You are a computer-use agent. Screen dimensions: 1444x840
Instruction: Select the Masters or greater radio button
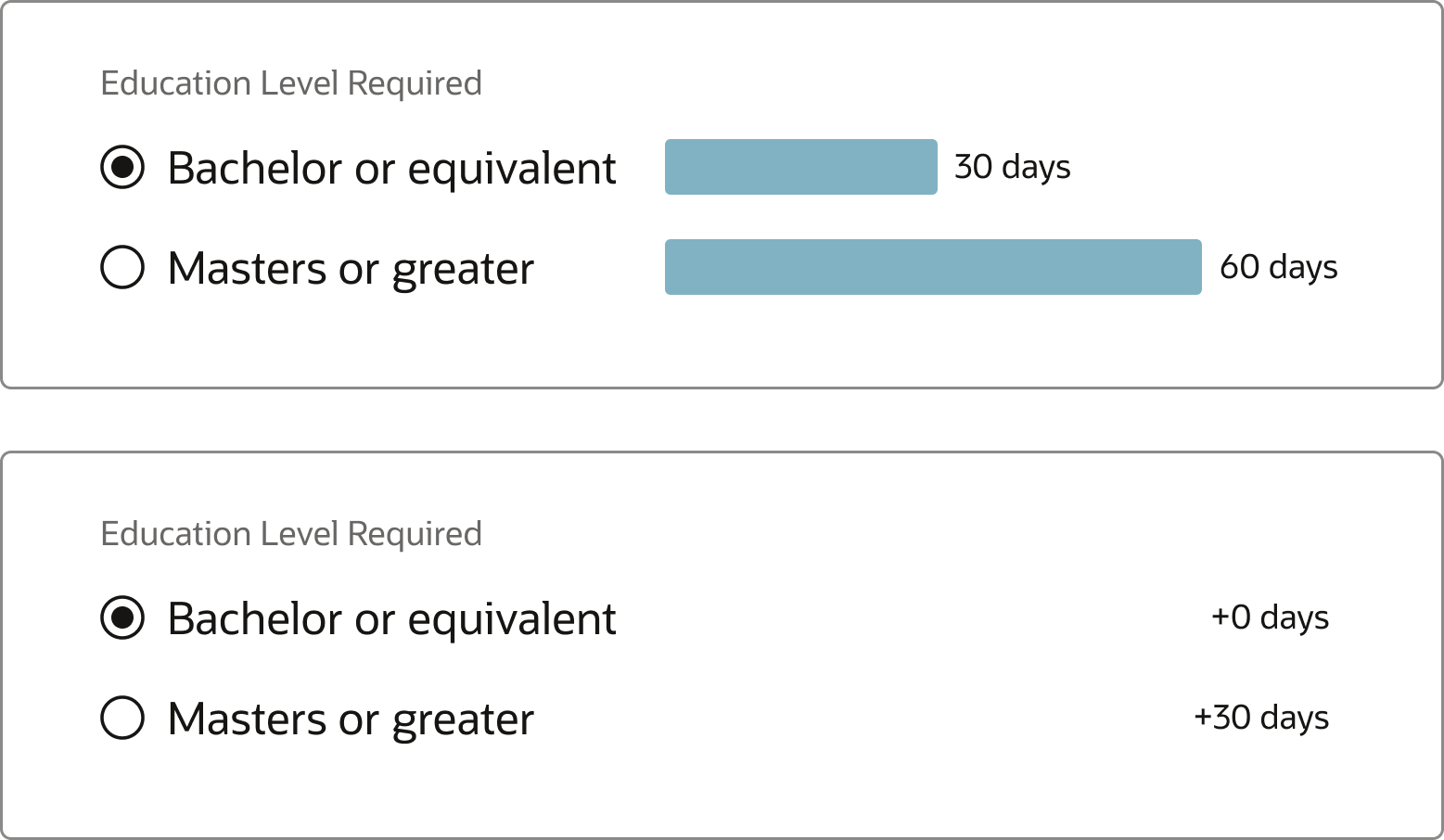pos(121,268)
